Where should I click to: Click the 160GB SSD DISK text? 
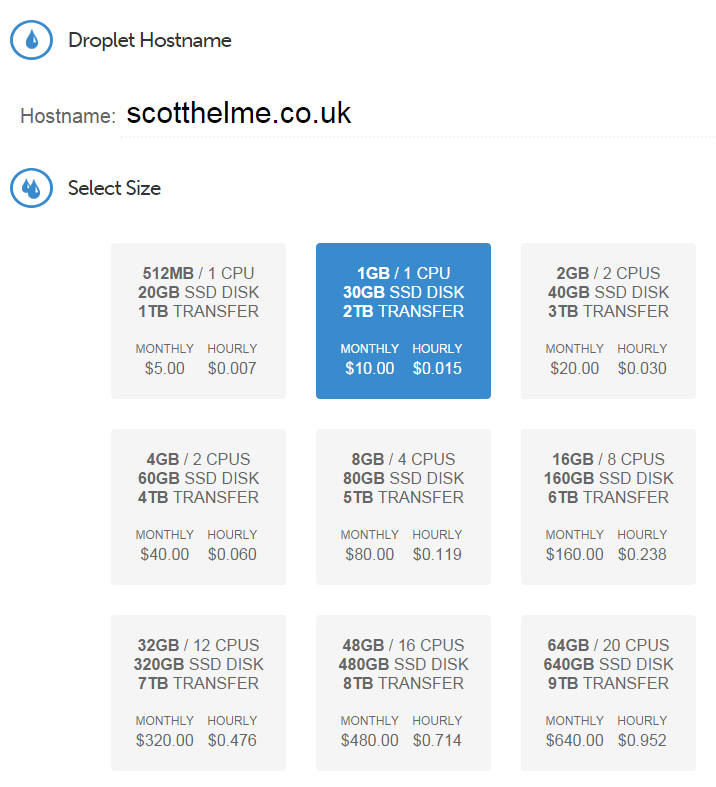click(608, 478)
